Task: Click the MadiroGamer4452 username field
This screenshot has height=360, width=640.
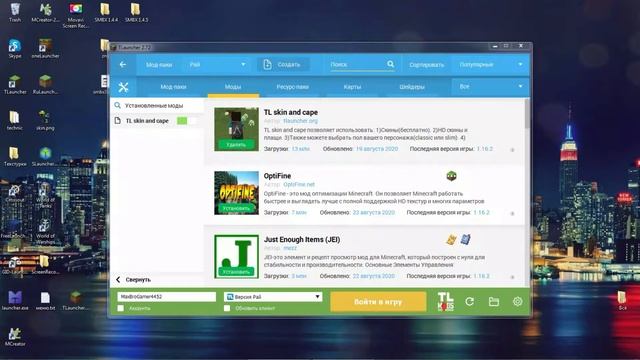Action: click(167, 297)
